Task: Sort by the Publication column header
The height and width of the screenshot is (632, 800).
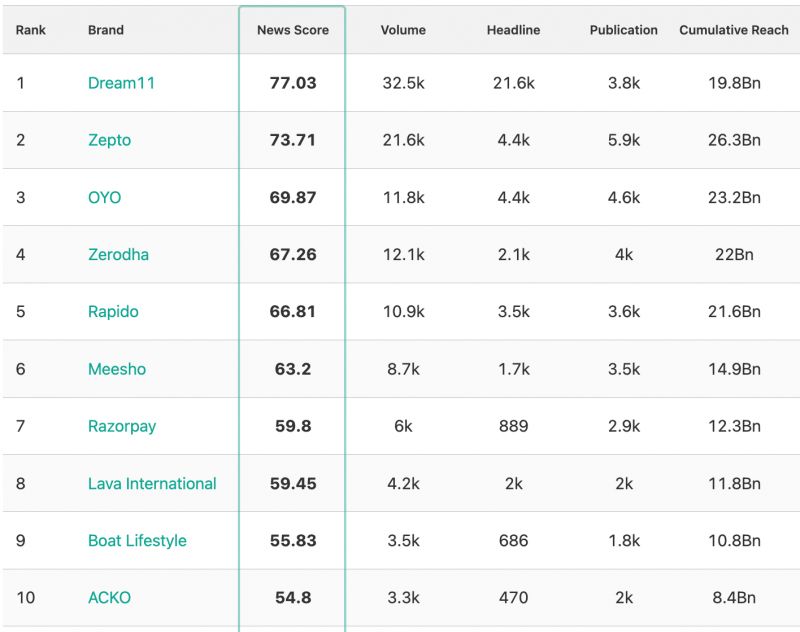Action: pyautogui.click(x=624, y=30)
